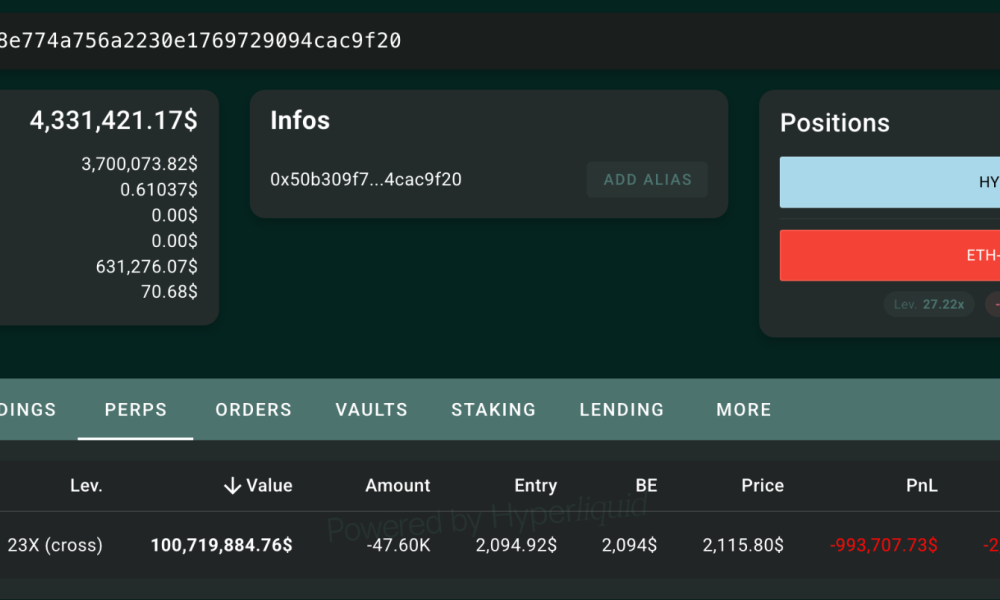Select the light blue HY position bar
This screenshot has height=600, width=1000.
point(890,182)
